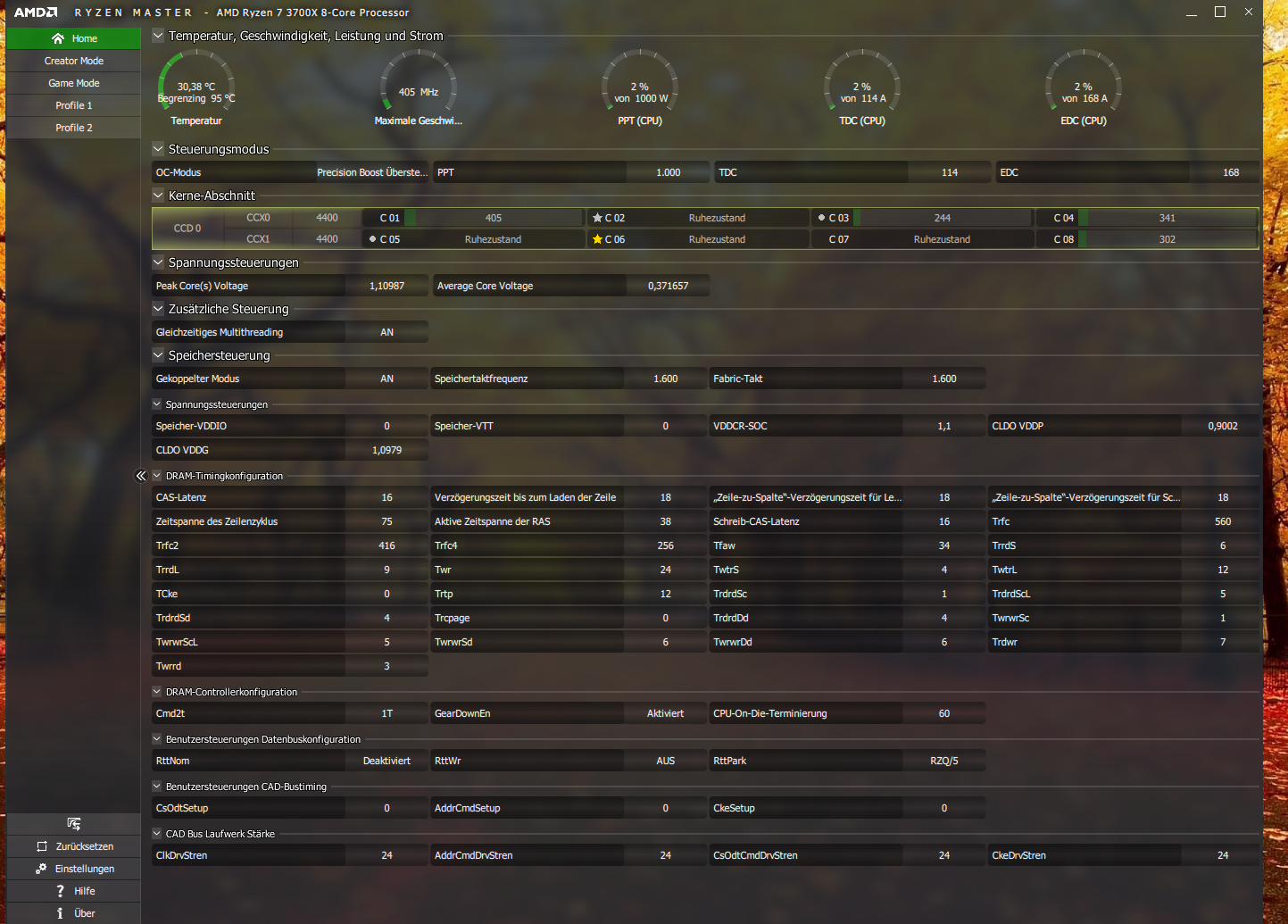
Task: Click the CAS-Latenz value 16
Action: coord(386,497)
